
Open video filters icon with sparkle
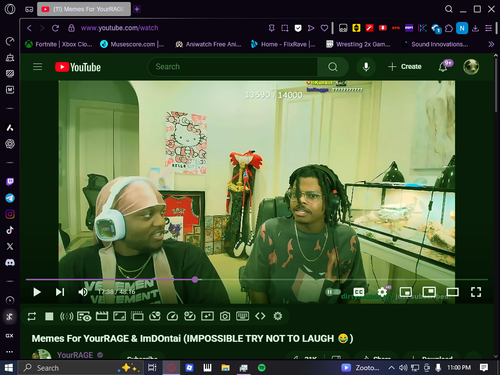(x=207, y=316)
